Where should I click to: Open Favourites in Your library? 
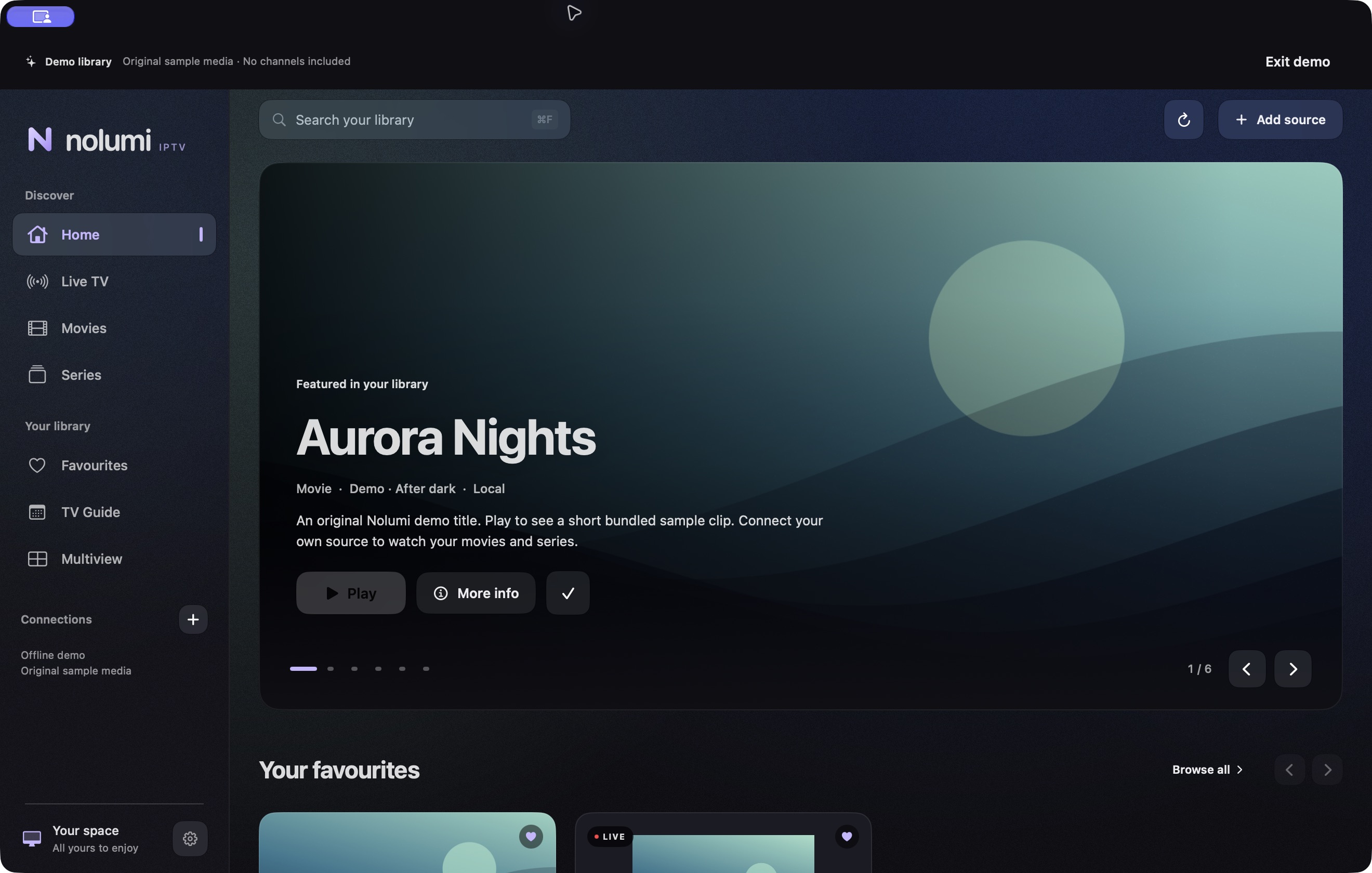point(114,465)
